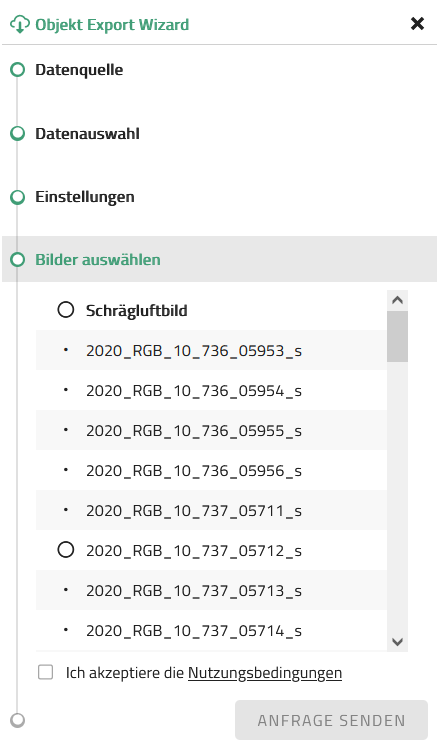The height and width of the screenshot is (751, 442).
Task: Check the Ich akzeptiere die Nutzungsbedingungen checkbox
Action: point(45,672)
